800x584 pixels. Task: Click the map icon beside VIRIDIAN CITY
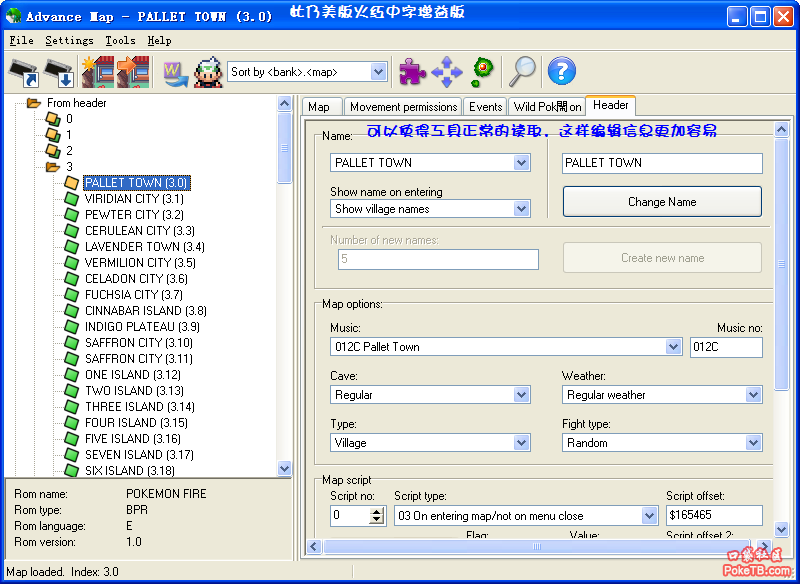71,199
